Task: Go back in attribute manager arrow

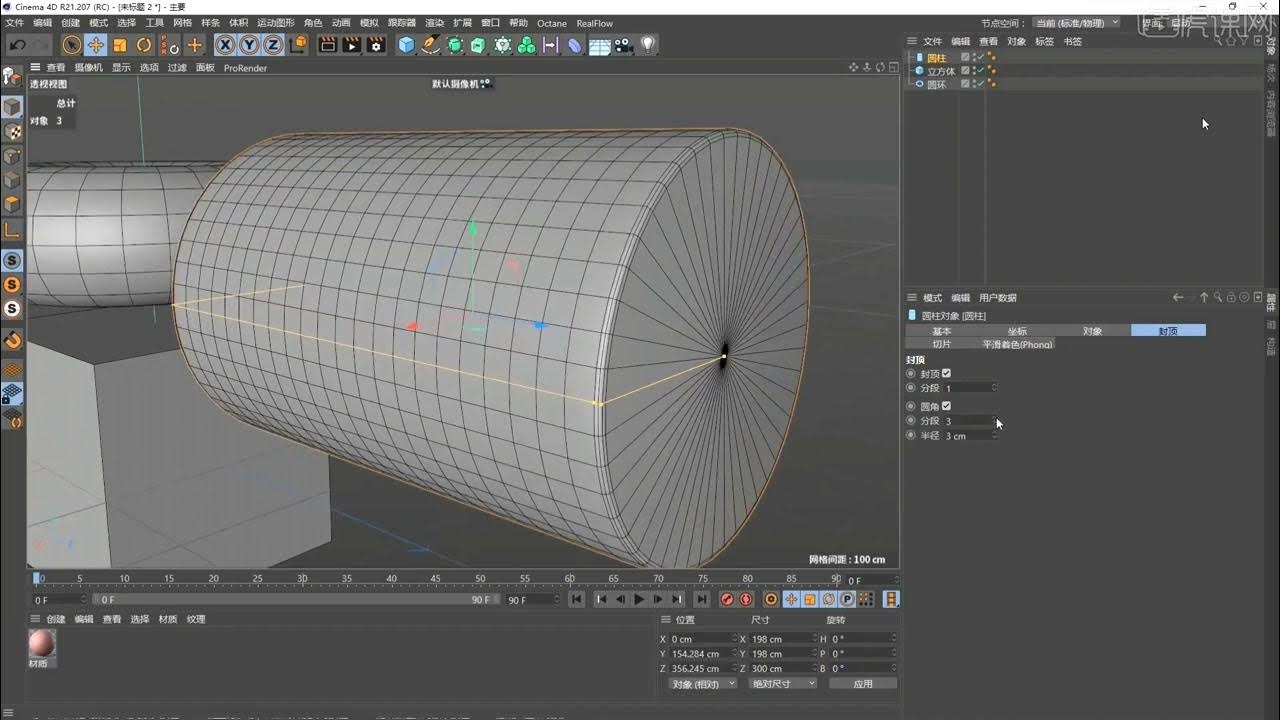Action: click(x=1178, y=297)
